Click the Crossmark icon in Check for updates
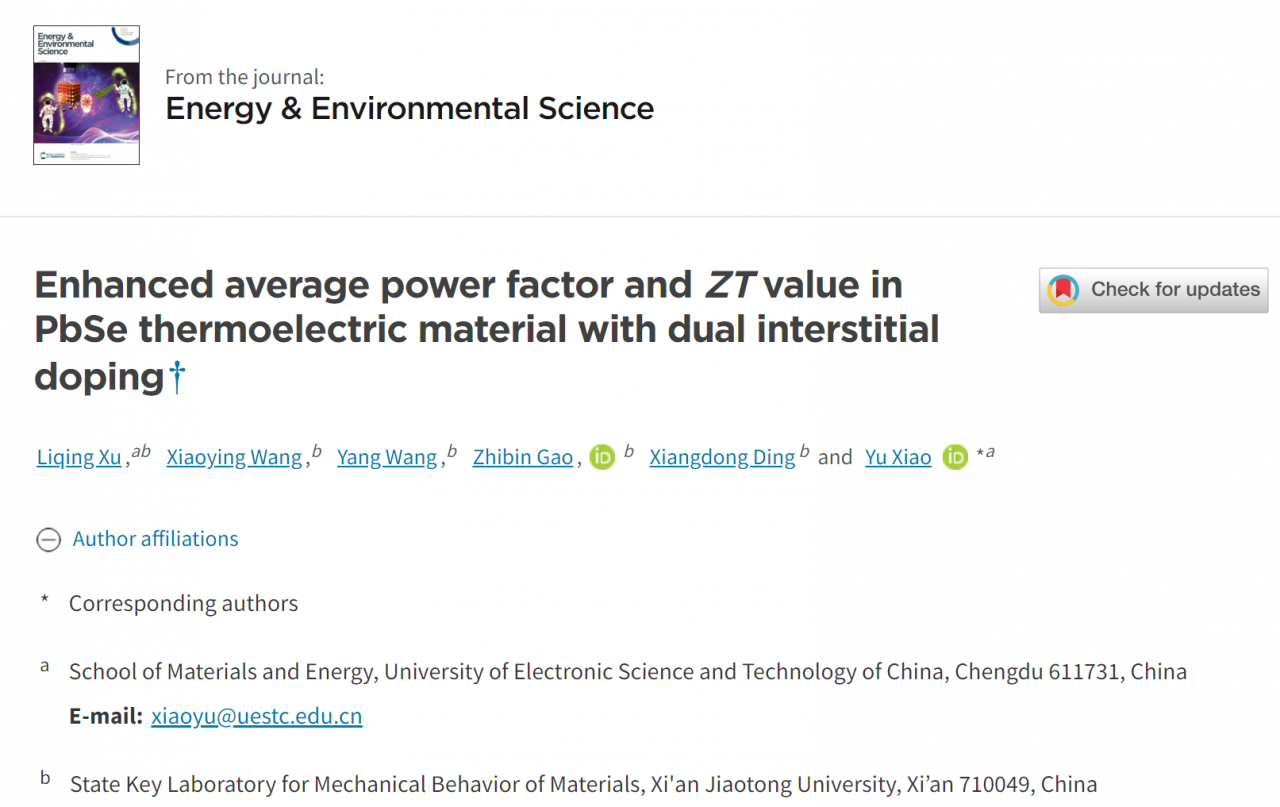The width and height of the screenshot is (1280, 807). [x=1063, y=290]
